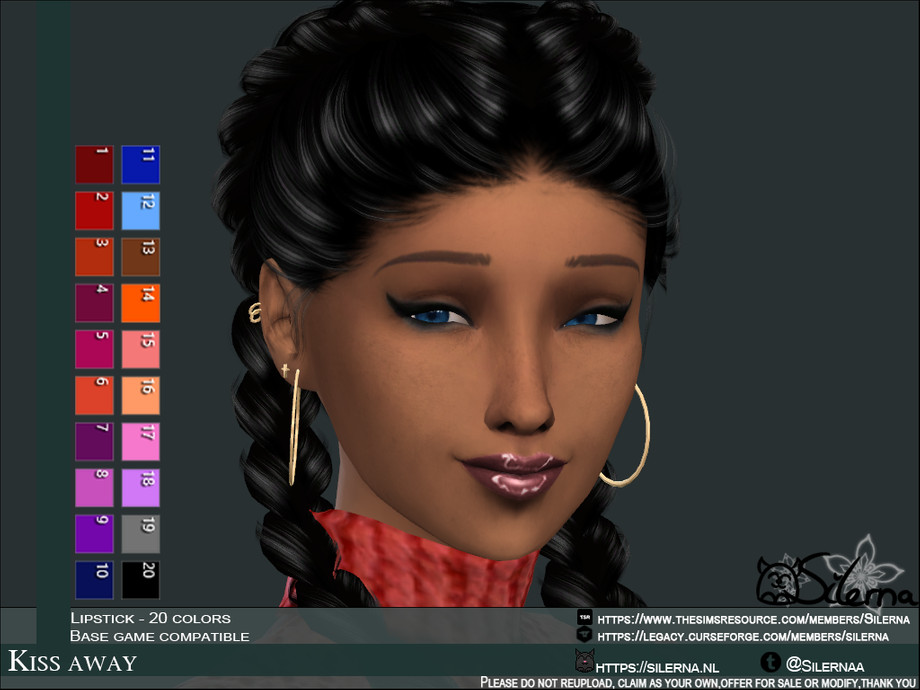920x690 pixels.
Task: Click the cat icon beside silerna.nl
Action: [x=584, y=661]
